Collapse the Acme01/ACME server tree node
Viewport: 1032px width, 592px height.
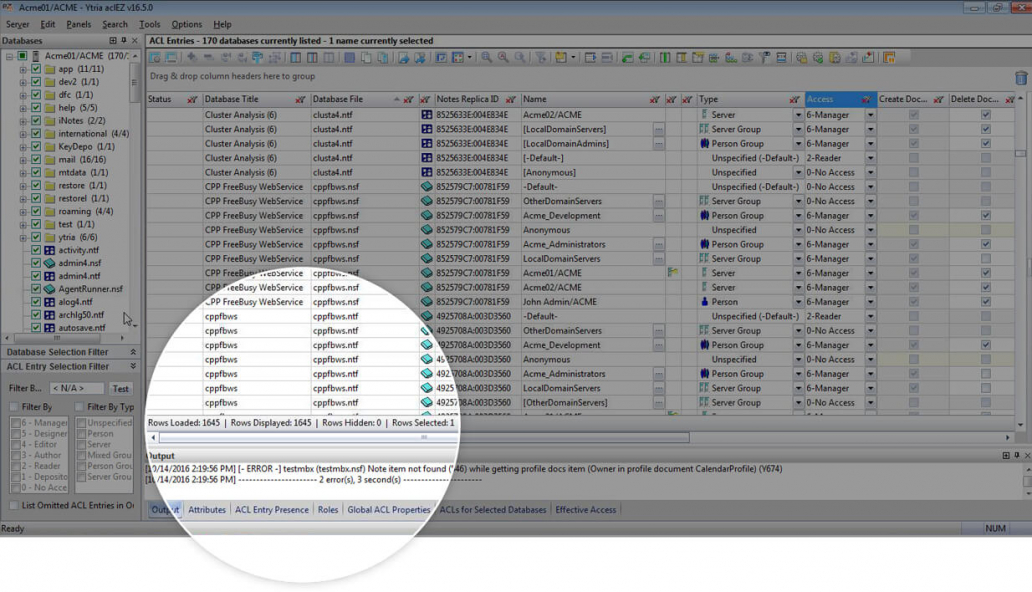[x=9, y=56]
